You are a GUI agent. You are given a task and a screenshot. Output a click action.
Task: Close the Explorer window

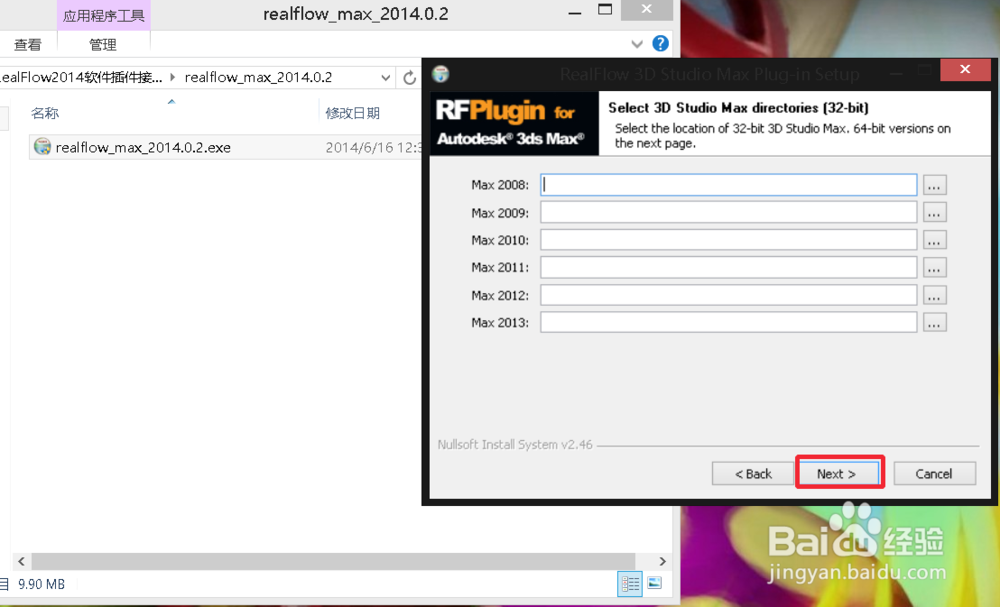[647, 10]
